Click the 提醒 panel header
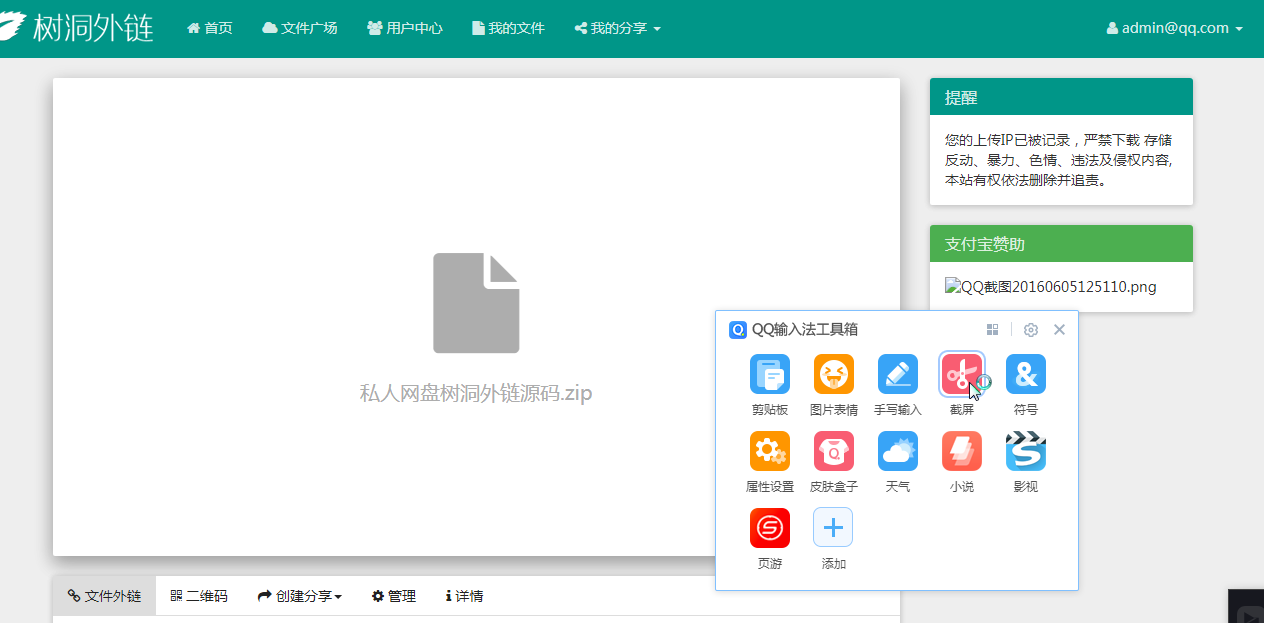Image resolution: width=1264 pixels, height=623 pixels. point(1061,97)
